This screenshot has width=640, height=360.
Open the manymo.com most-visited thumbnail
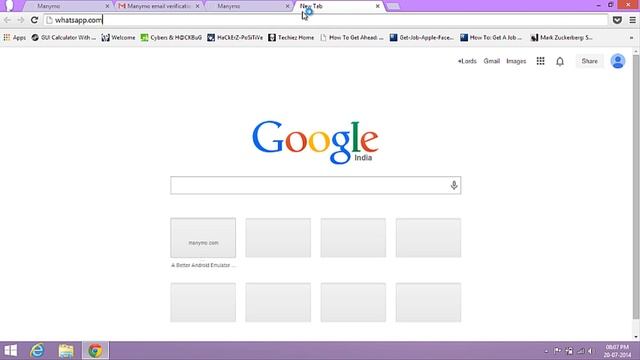[x=203, y=238]
